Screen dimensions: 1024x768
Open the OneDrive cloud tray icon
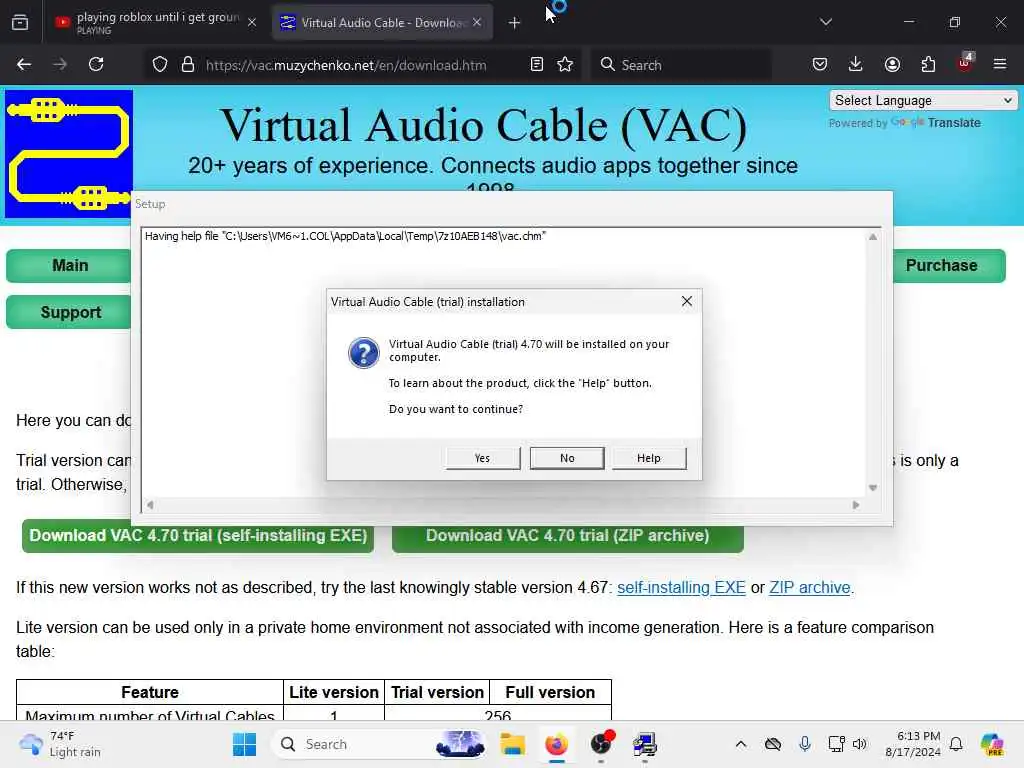(x=773, y=744)
